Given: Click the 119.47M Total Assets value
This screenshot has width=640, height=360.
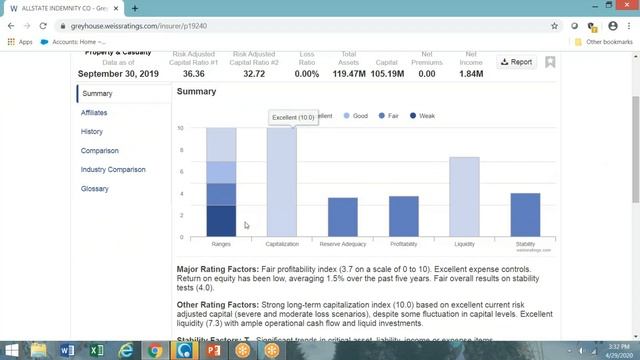Looking at the screenshot, I should tap(349, 74).
